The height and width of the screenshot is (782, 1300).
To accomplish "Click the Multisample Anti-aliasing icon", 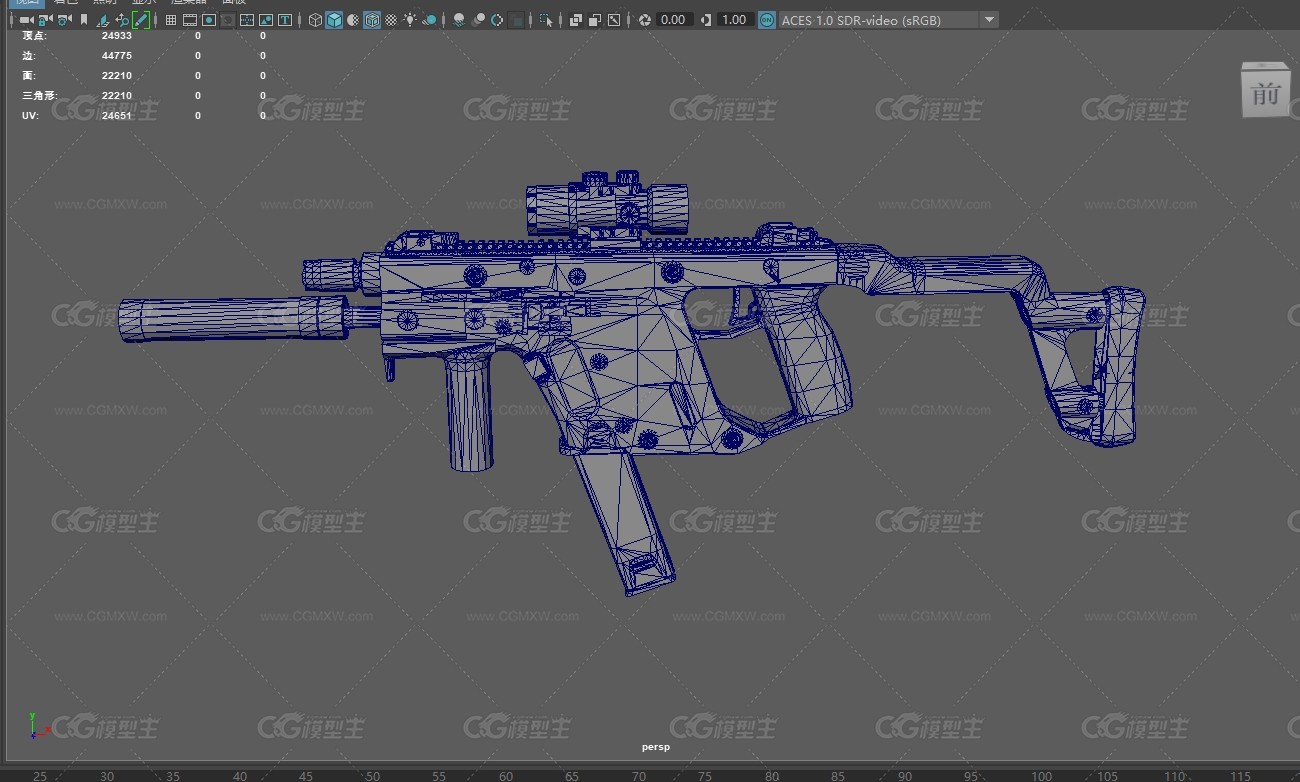I will click(497, 20).
